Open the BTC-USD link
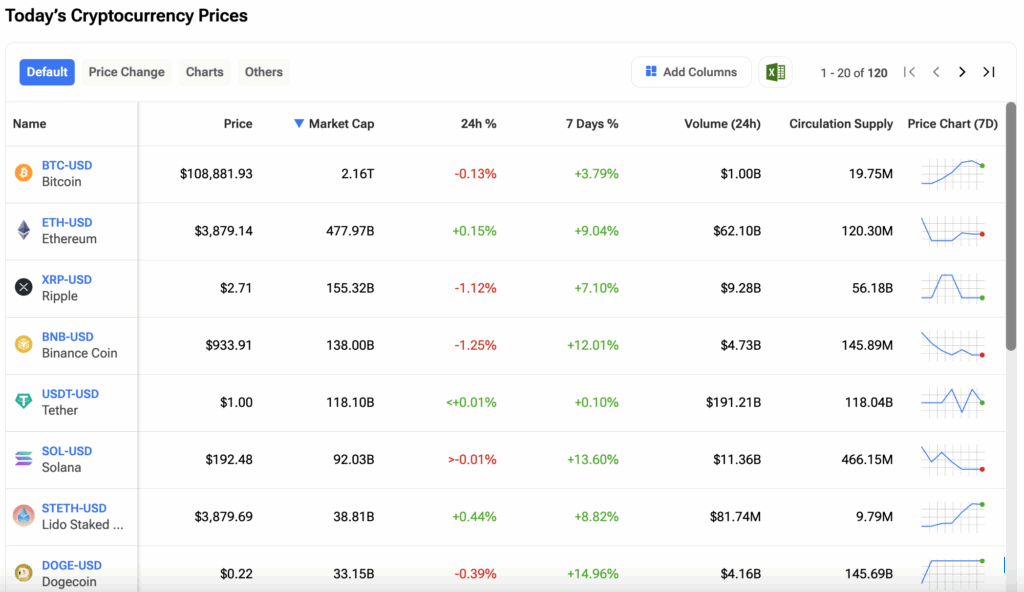Viewport: 1024px width, 592px height. tap(67, 165)
